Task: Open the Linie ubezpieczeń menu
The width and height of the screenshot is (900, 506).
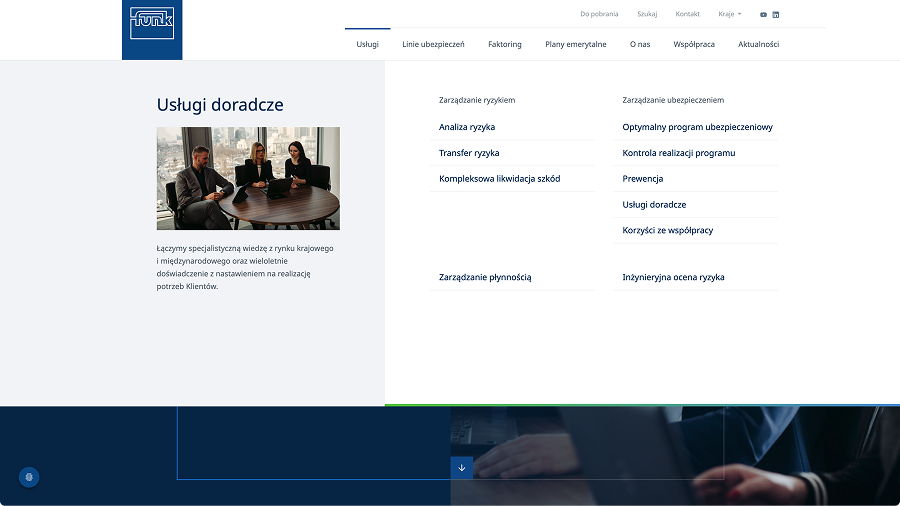Action: (x=433, y=44)
